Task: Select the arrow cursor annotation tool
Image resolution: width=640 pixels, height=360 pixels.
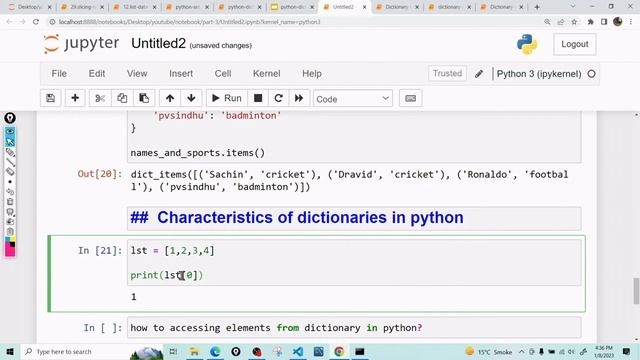Action: pyautogui.click(x=10, y=142)
